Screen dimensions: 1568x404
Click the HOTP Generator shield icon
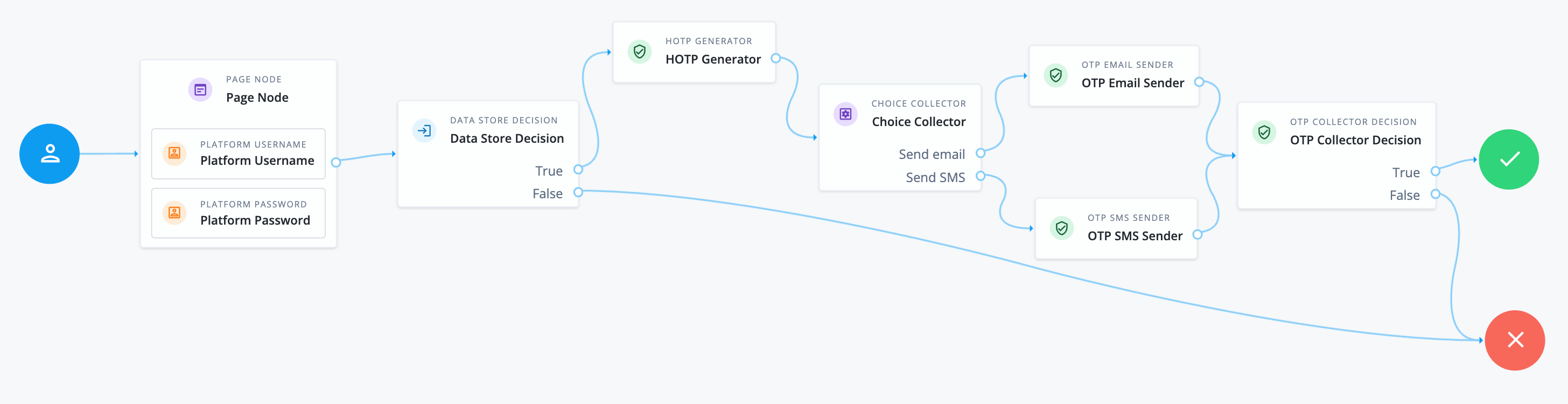[639, 51]
